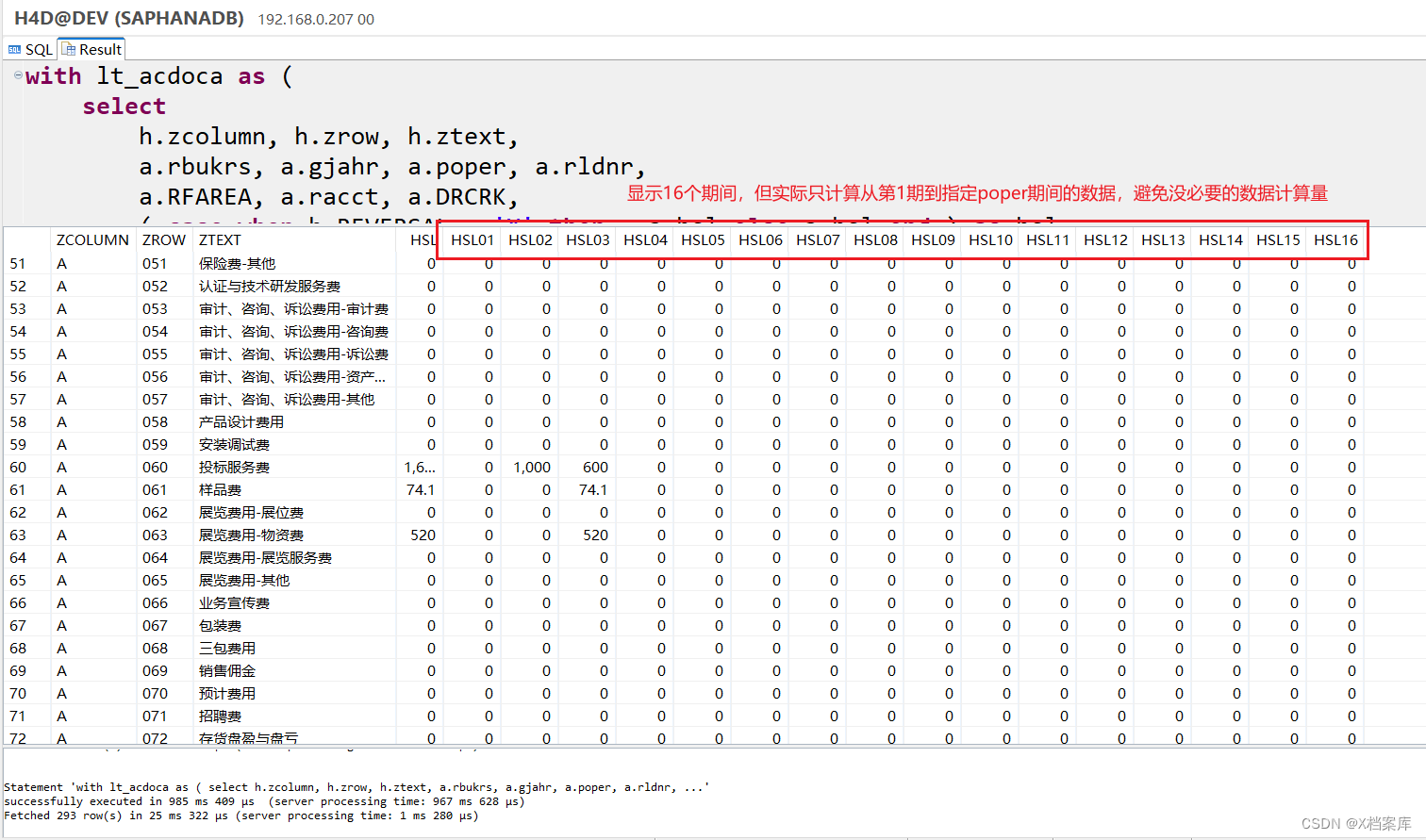Viewport: 1426px width, 840px height.
Task: Click the '审计、咨询、诉讼费用-审计费' cell
Action: coord(293,308)
